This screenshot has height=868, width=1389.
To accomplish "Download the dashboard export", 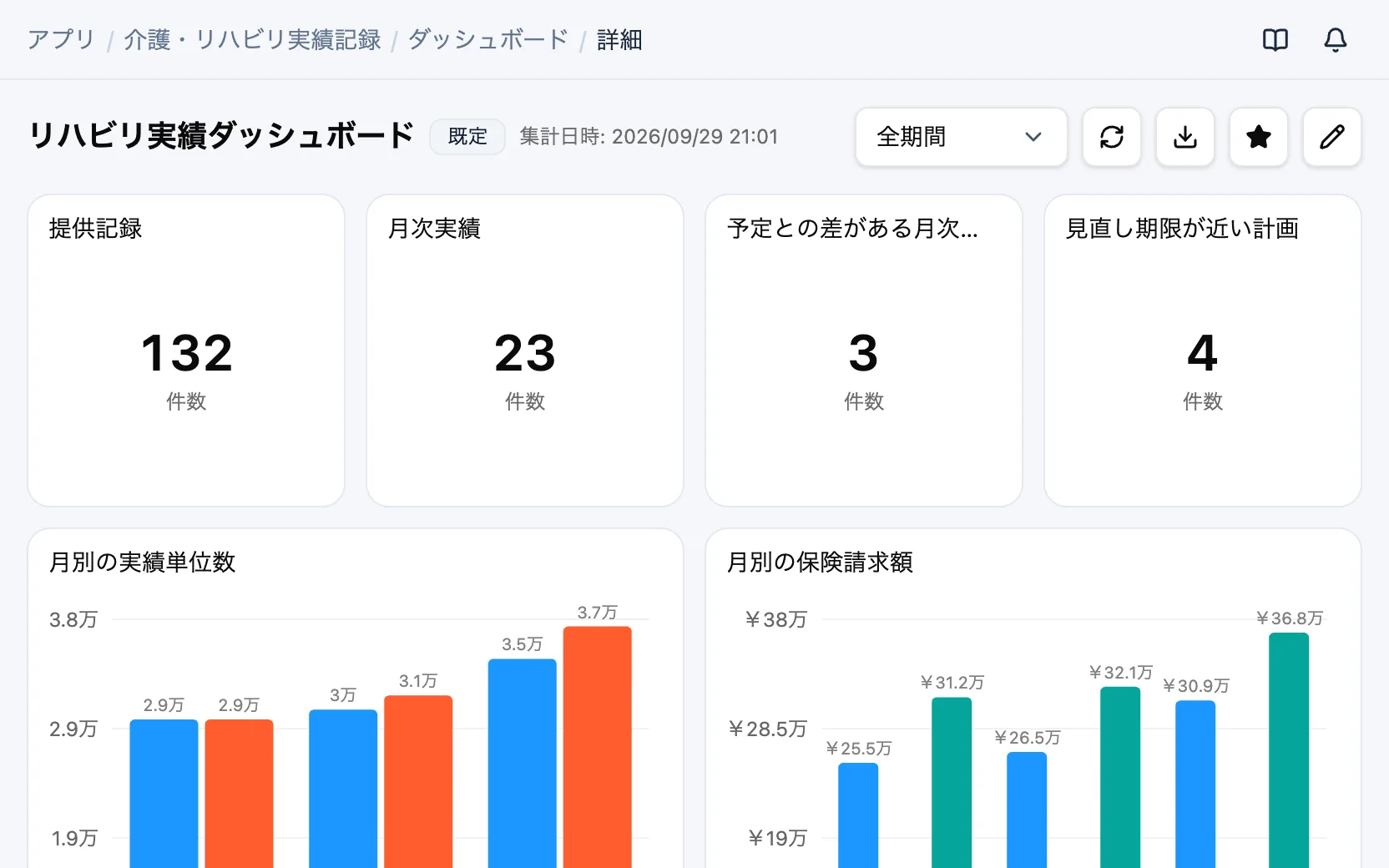I will 1184,137.
